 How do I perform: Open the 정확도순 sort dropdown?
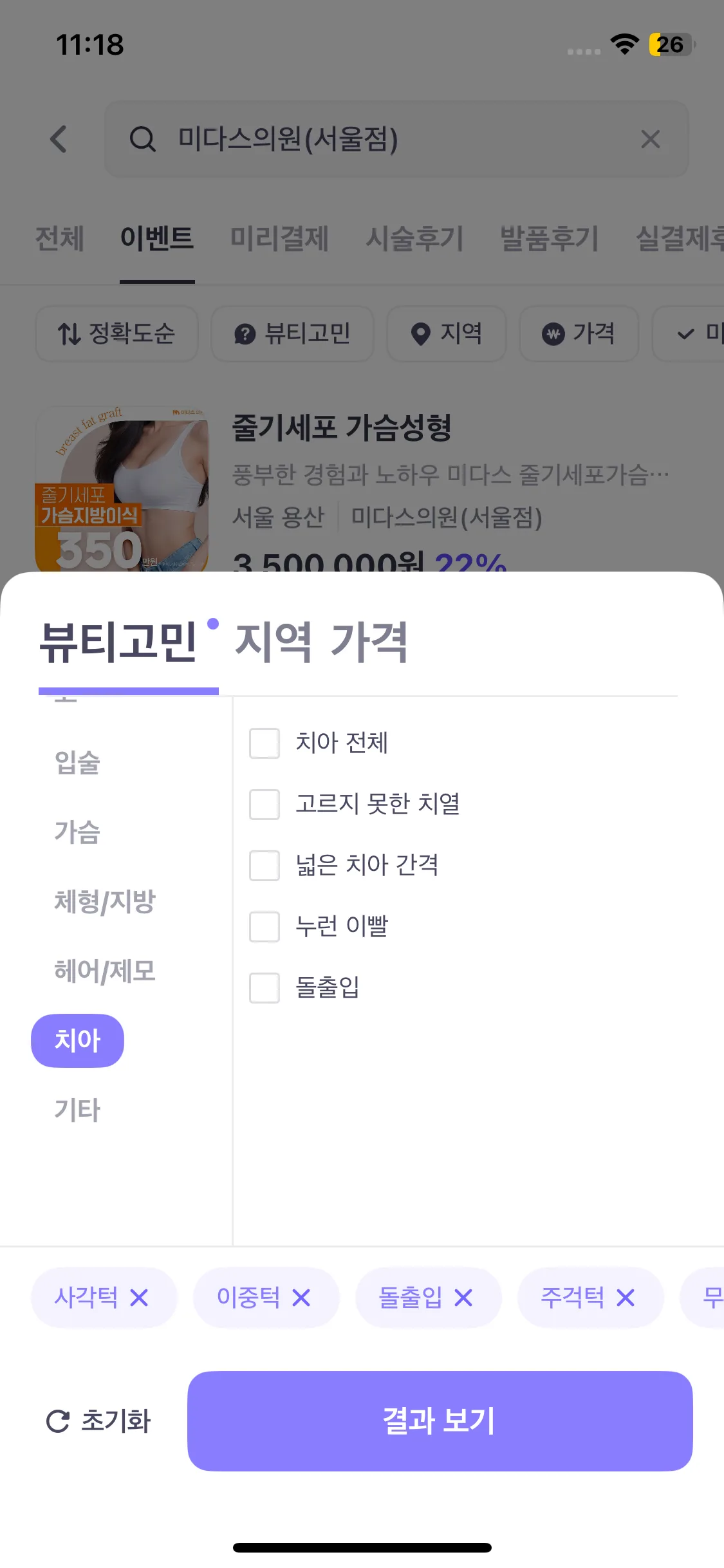(116, 333)
